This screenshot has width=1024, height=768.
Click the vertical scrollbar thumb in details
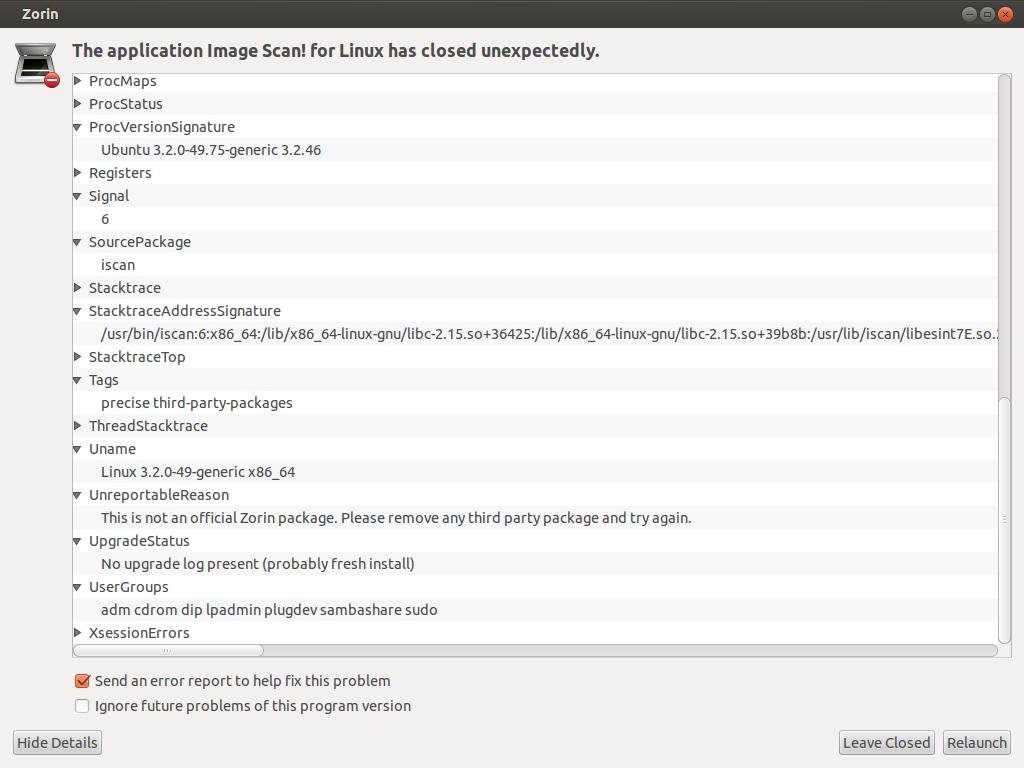click(1004, 518)
